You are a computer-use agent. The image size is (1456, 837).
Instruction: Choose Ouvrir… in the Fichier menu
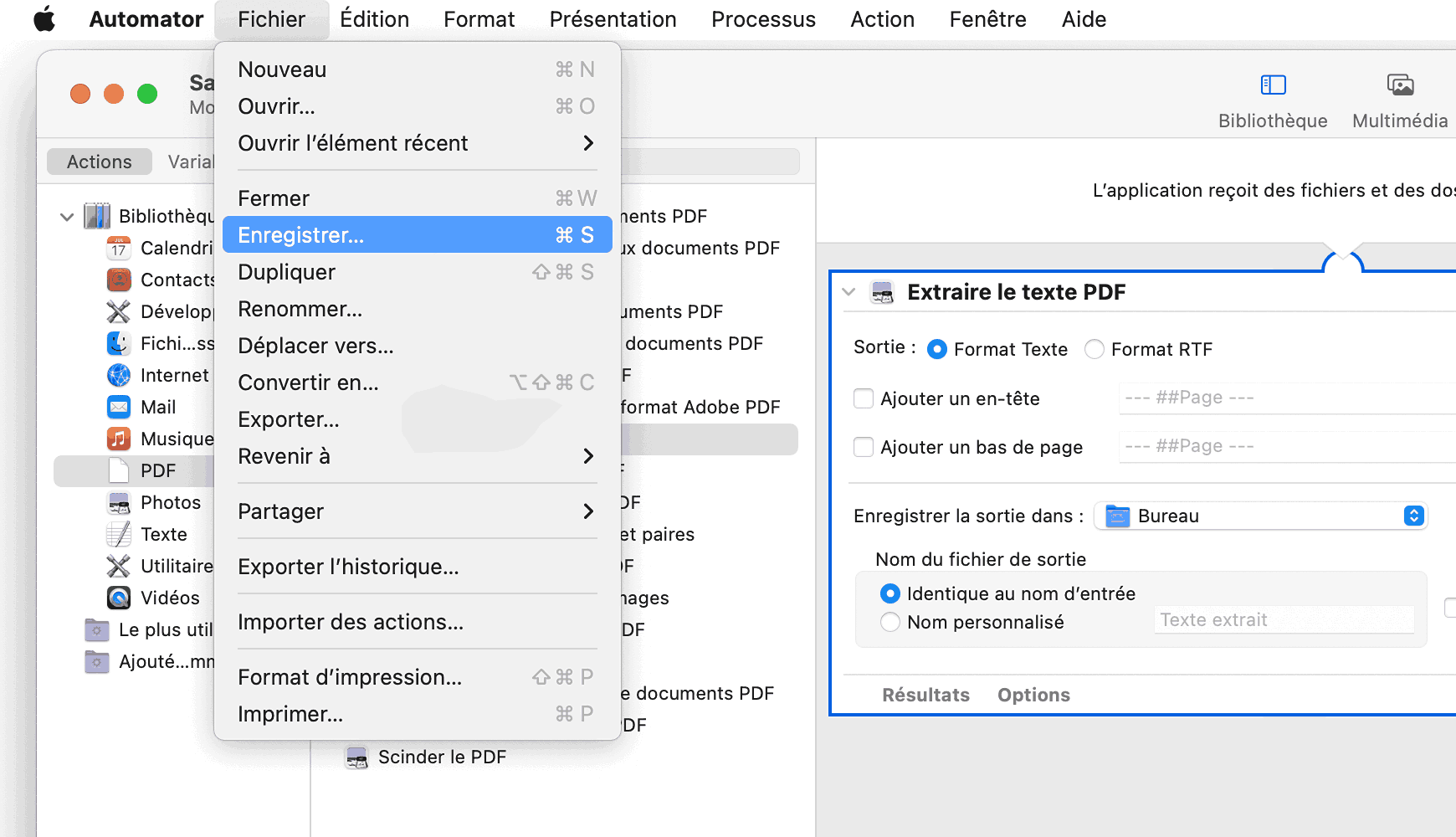click(417, 106)
